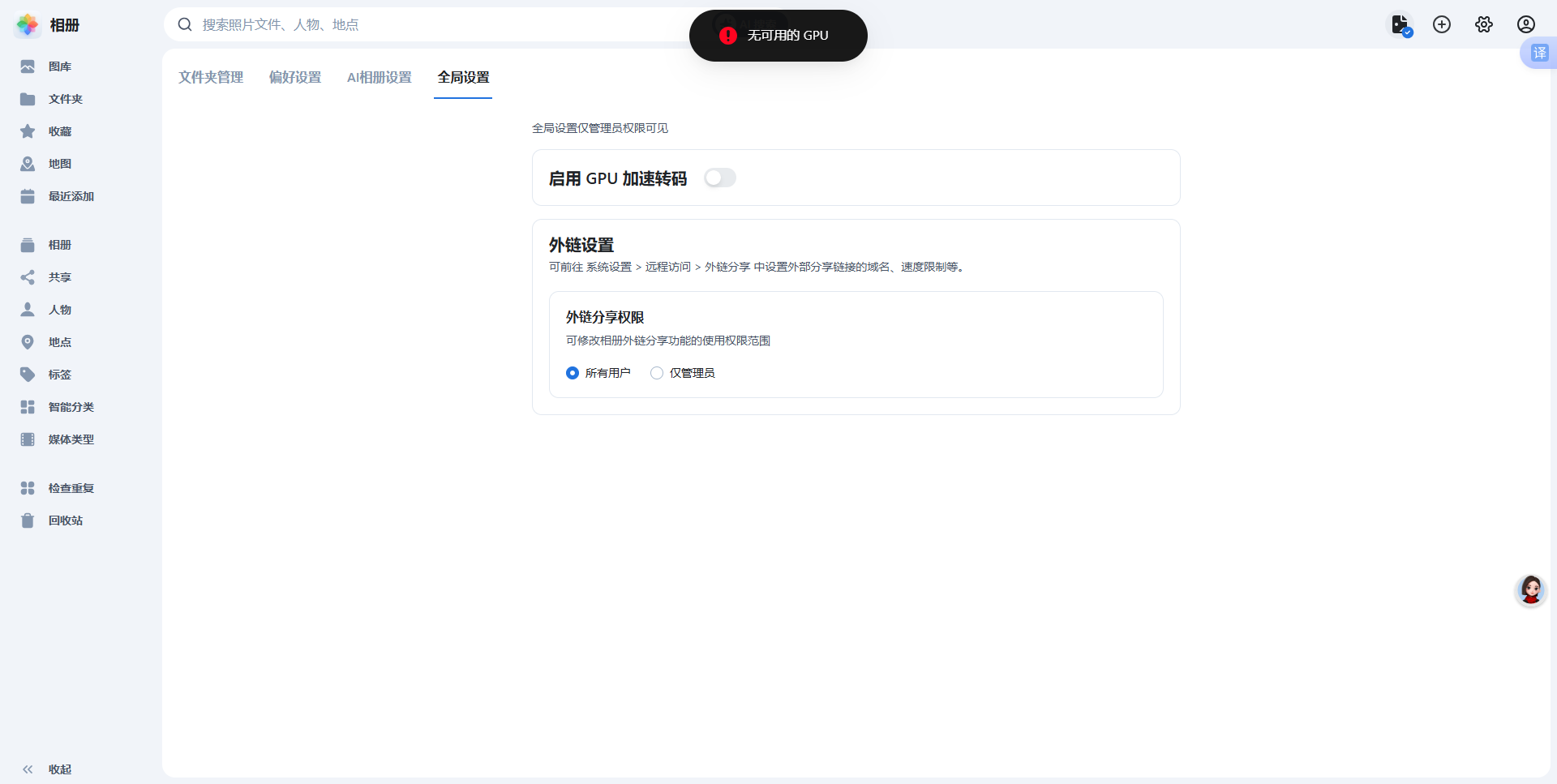Click the assistant avatar floating icon
Image resolution: width=1557 pixels, height=784 pixels.
tap(1531, 590)
